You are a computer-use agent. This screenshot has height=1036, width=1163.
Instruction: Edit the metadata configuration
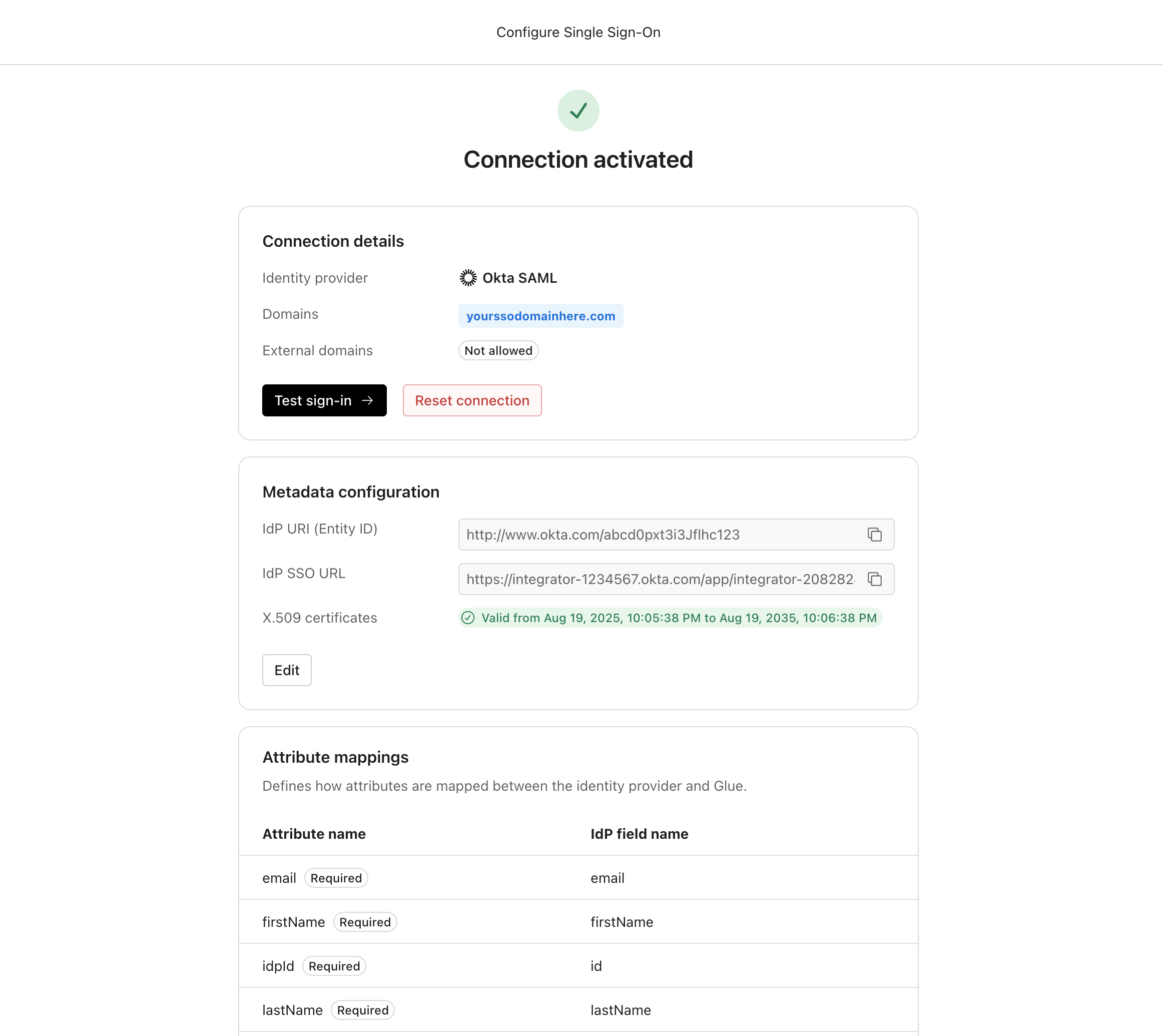coord(286,670)
